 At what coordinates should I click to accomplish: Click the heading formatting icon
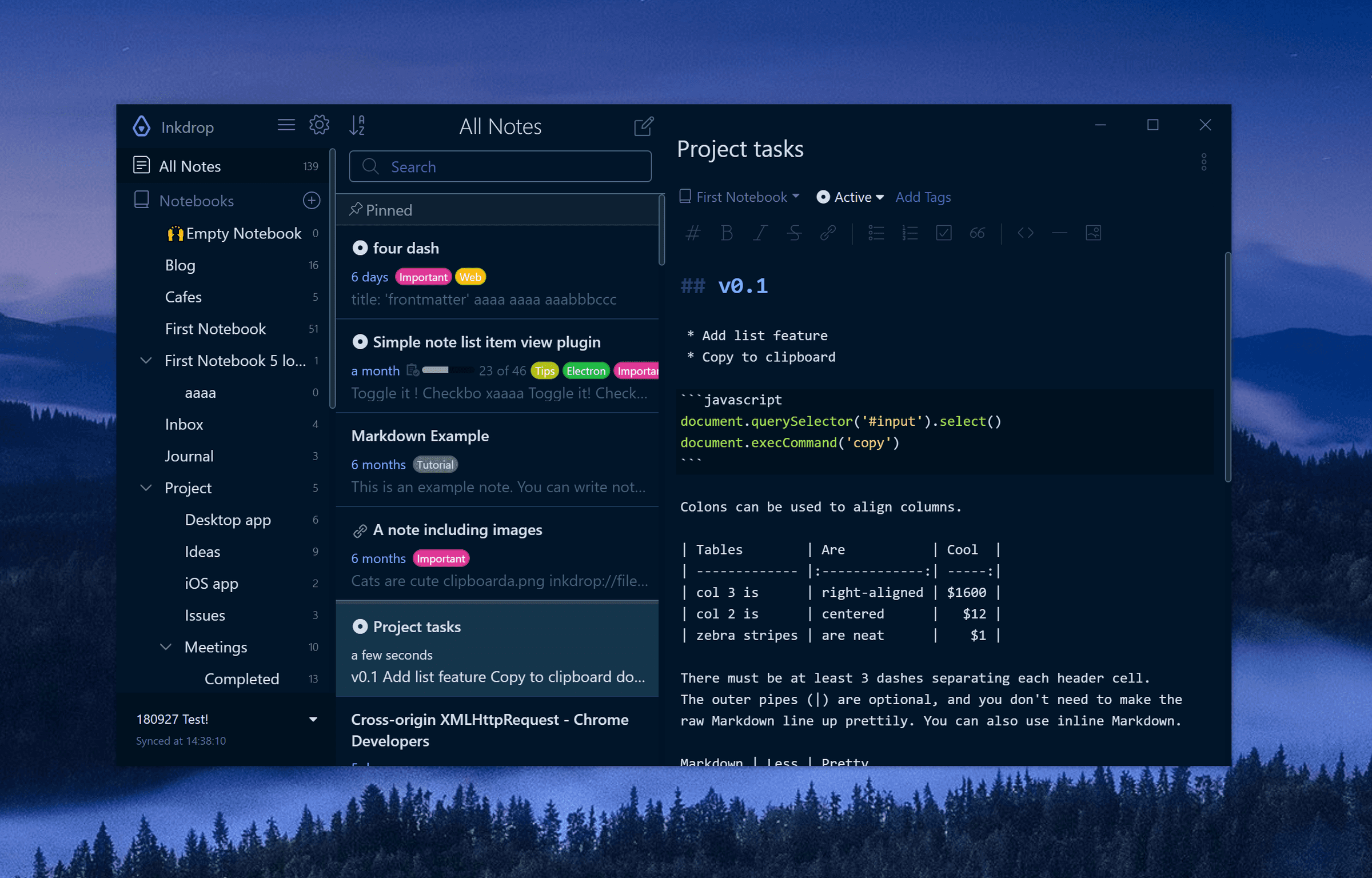point(694,234)
